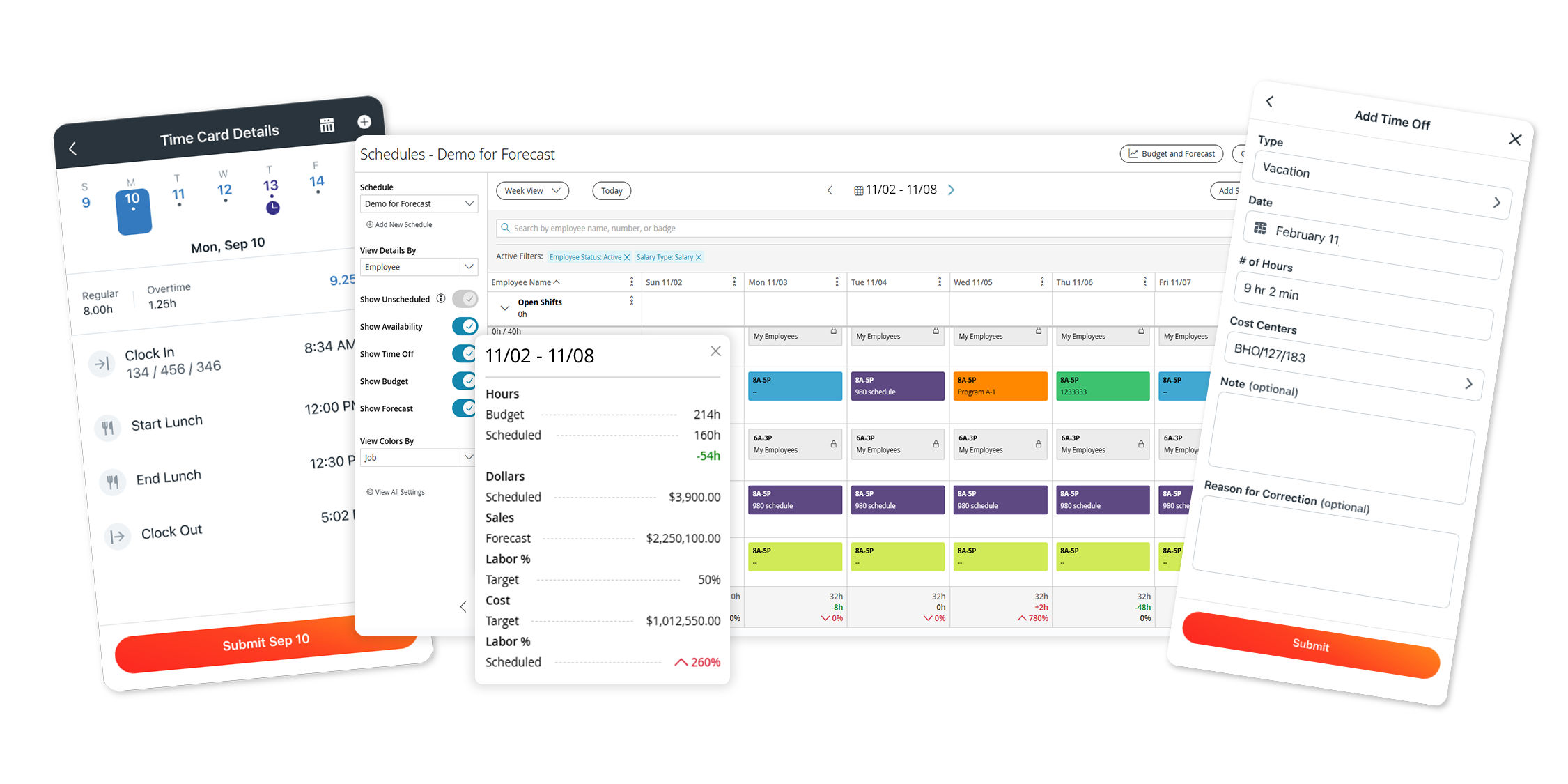Click info icon next to Show Unscheduled
This screenshot has height=784, width=1568.
click(441, 299)
